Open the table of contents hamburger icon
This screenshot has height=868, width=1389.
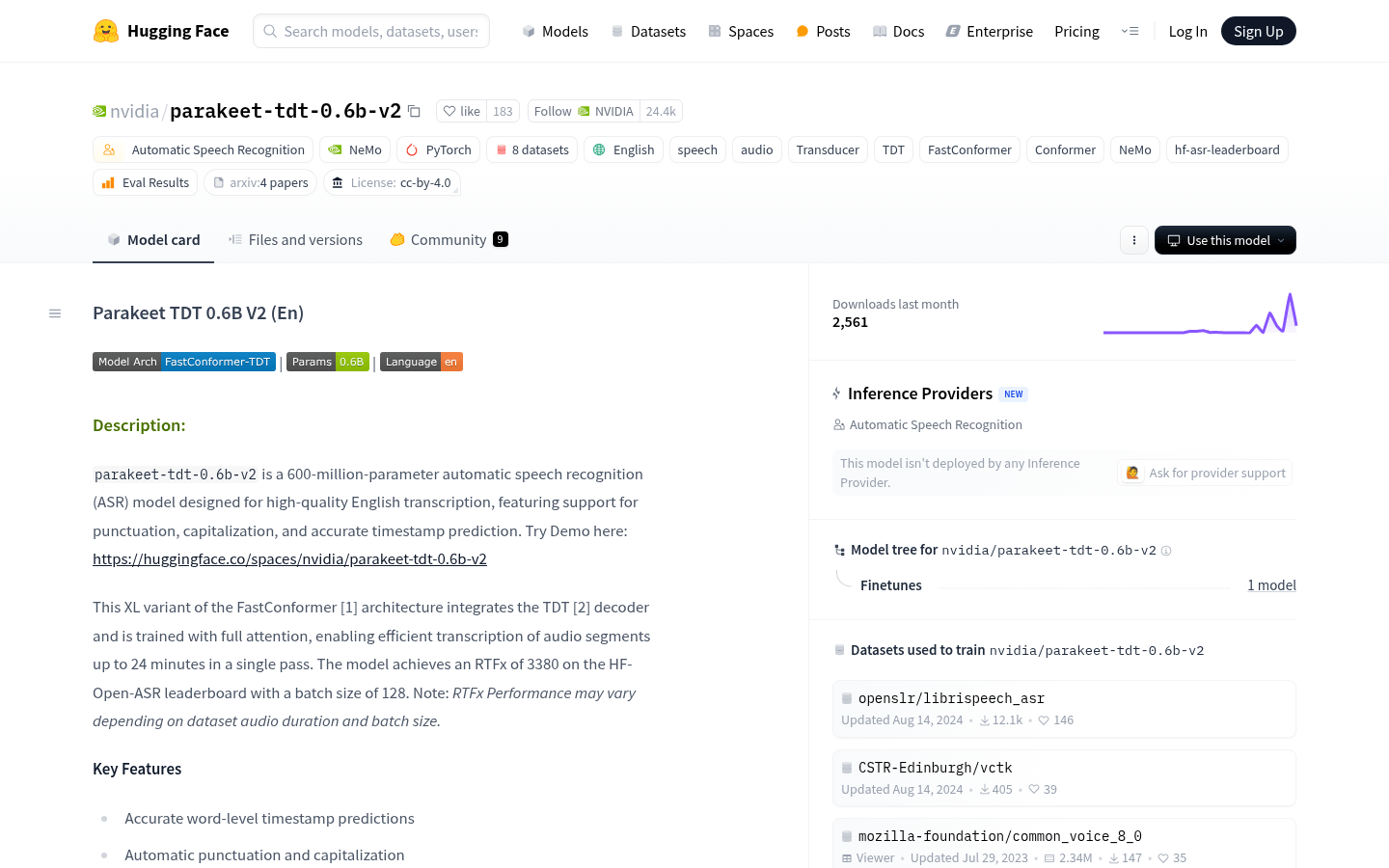pyautogui.click(x=55, y=313)
